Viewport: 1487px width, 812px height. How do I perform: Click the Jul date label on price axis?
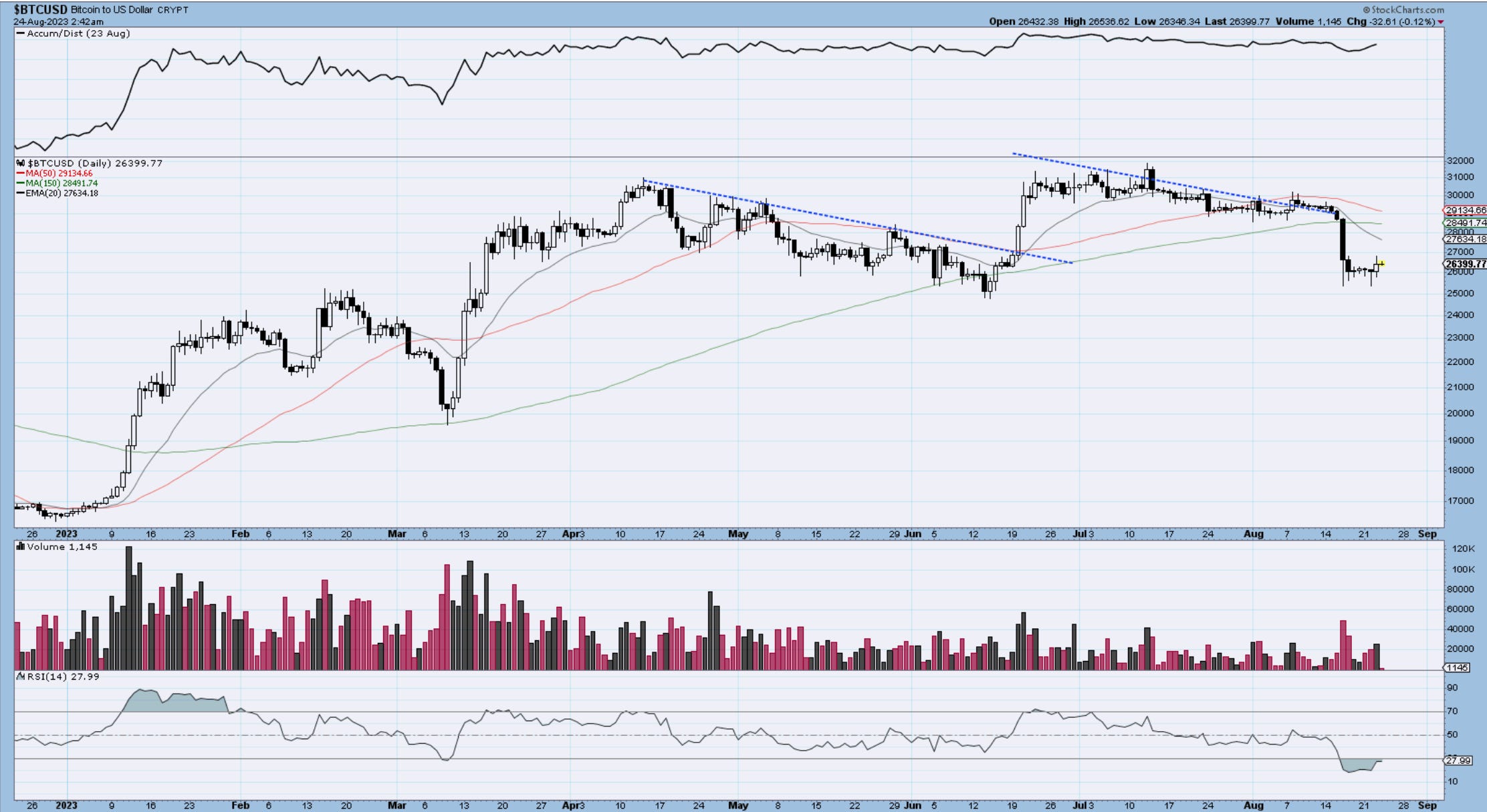pos(1078,534)
